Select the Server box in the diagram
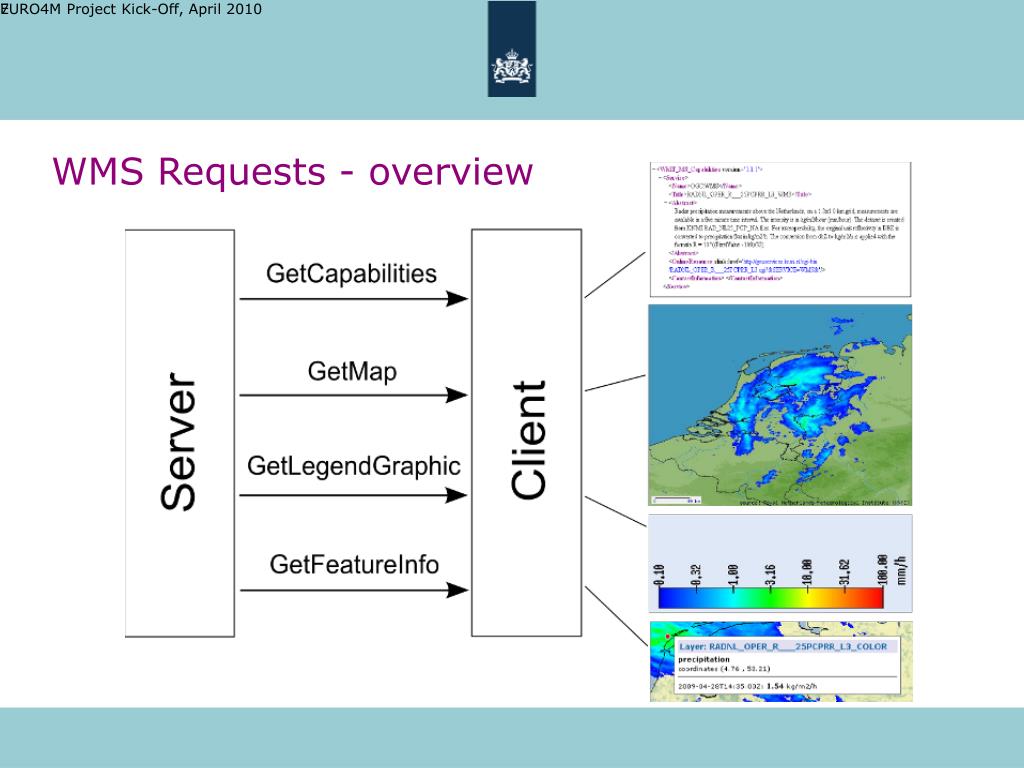 point(180,433)
